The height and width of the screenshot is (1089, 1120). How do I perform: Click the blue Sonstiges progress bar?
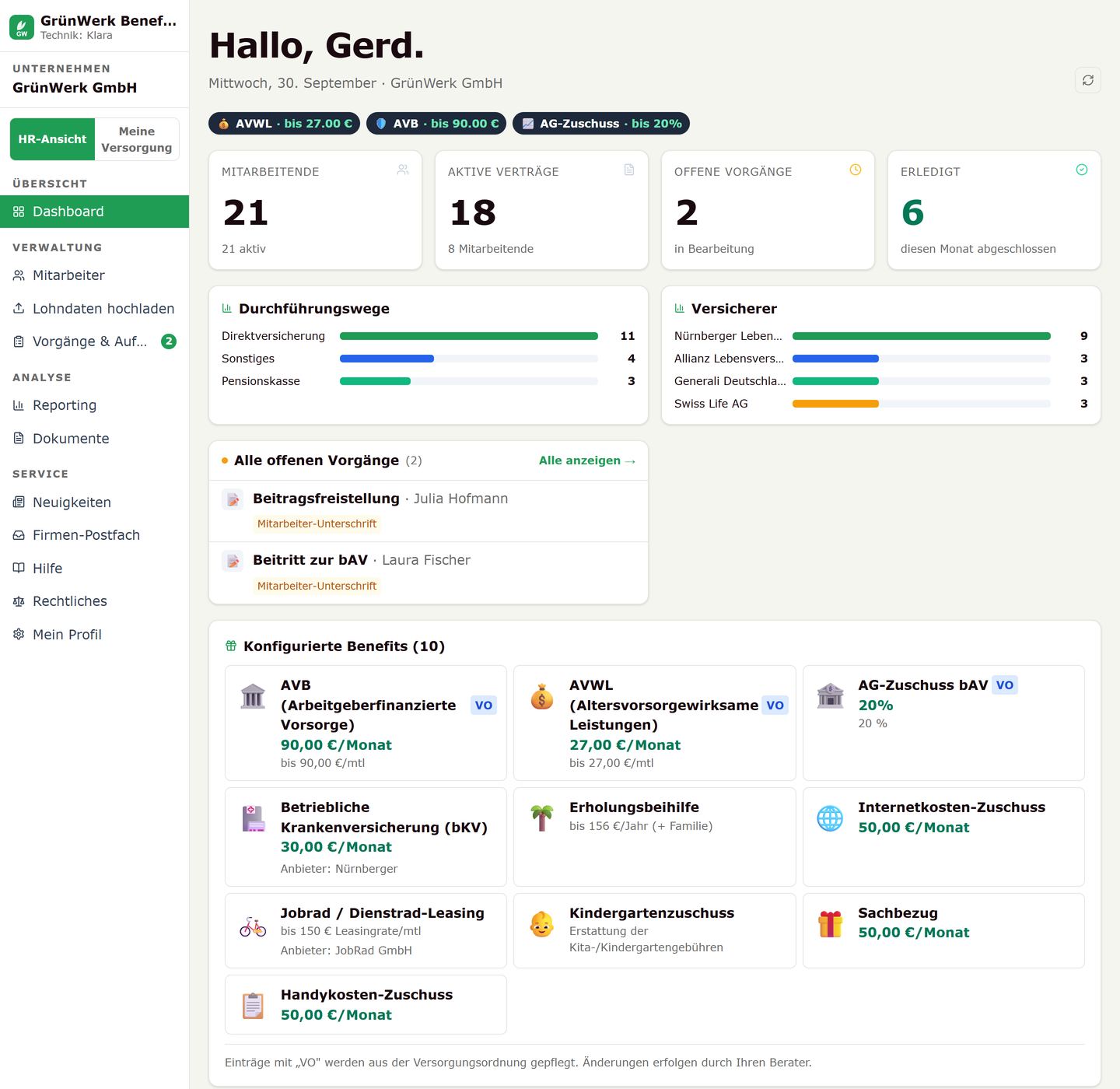tap(387, 359)
